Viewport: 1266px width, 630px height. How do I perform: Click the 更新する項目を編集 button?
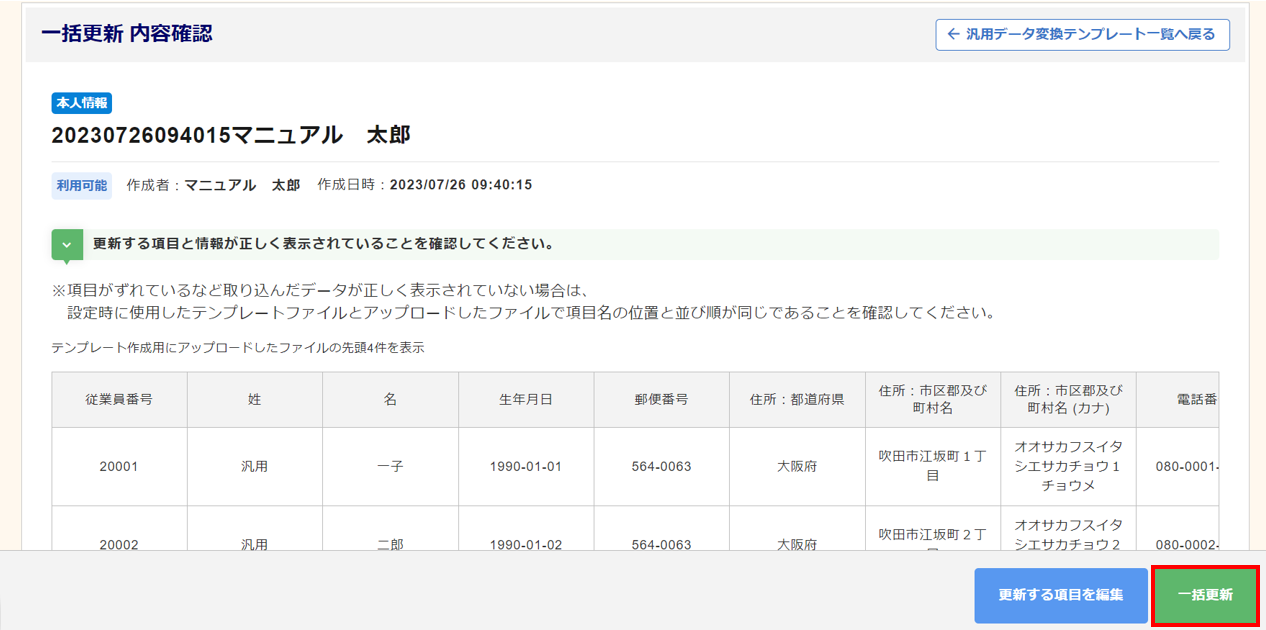tap(1061, 595)
